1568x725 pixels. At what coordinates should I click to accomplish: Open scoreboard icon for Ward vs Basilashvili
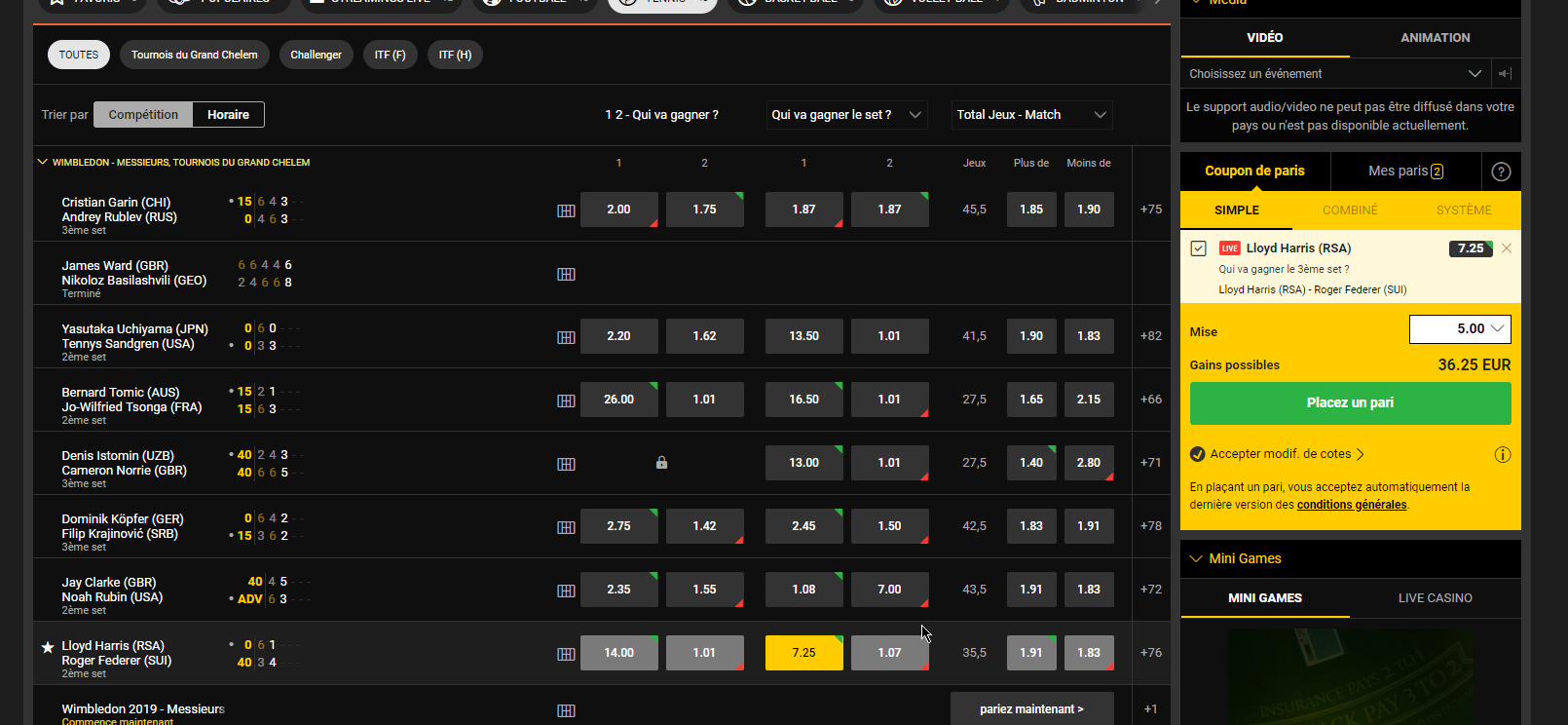(566, 274)
